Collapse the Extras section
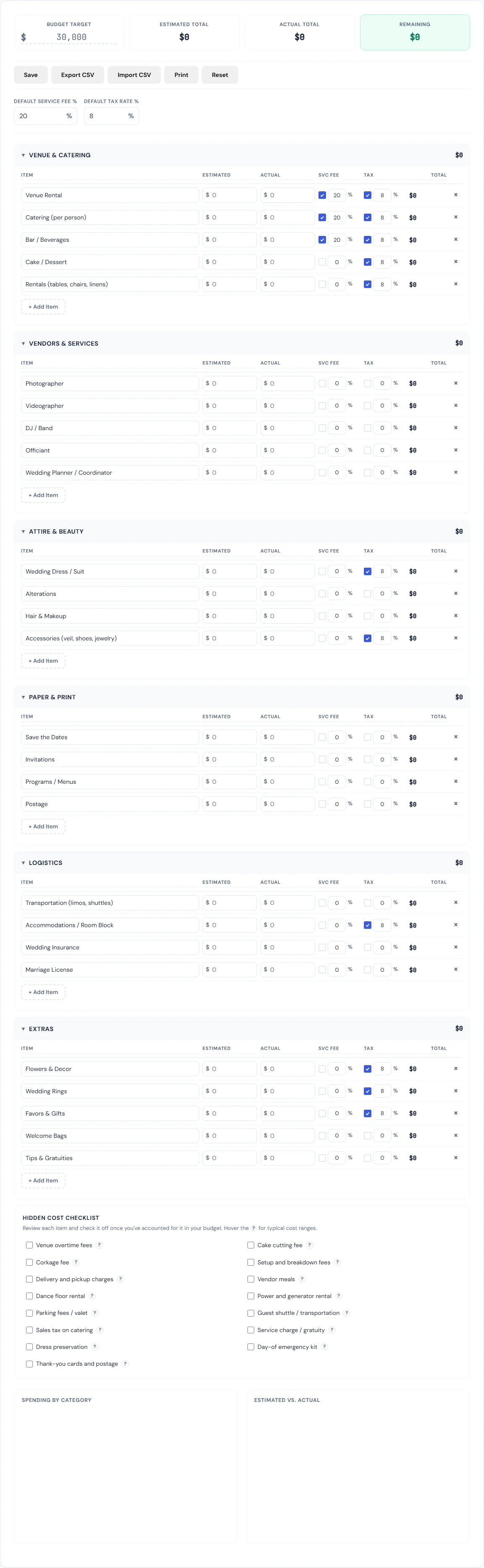This screenshot has height=1568, width=484. (23, 1029)
